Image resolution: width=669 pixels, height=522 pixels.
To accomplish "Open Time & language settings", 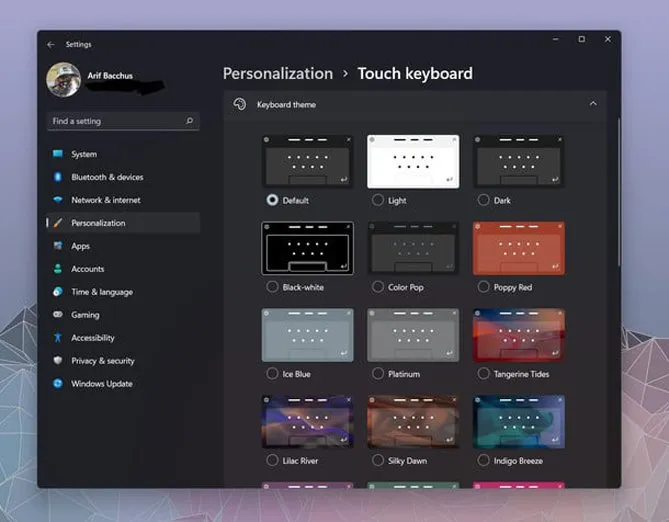I will (101, 292).
